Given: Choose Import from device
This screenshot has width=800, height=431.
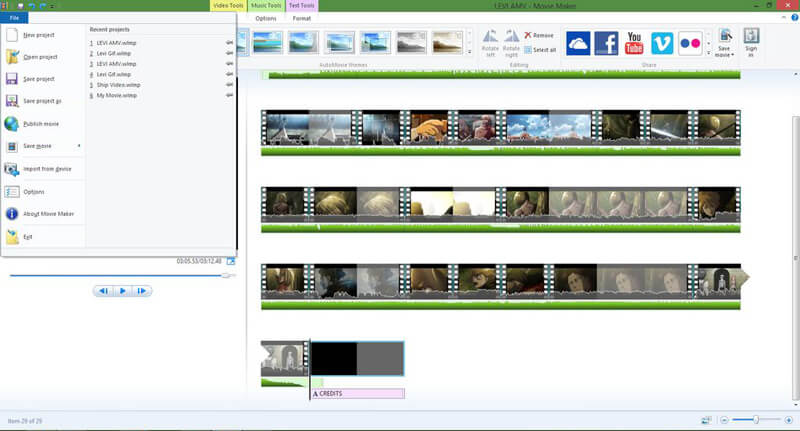Looking at the screenshot, I should 47,169.
